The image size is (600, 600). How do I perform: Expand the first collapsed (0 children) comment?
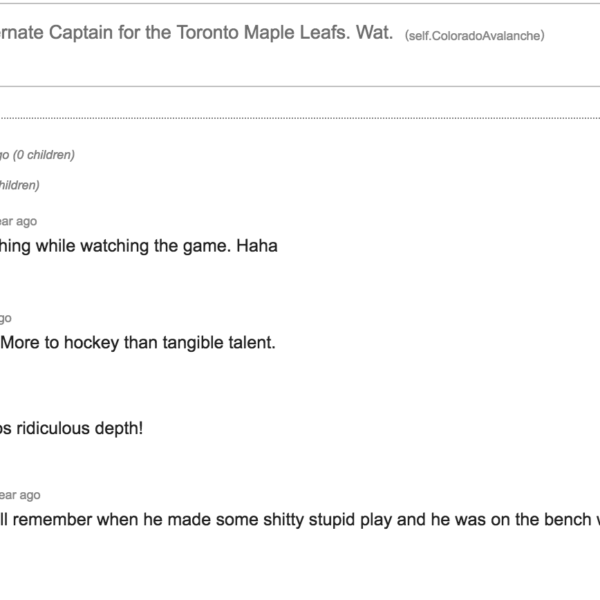42,155
